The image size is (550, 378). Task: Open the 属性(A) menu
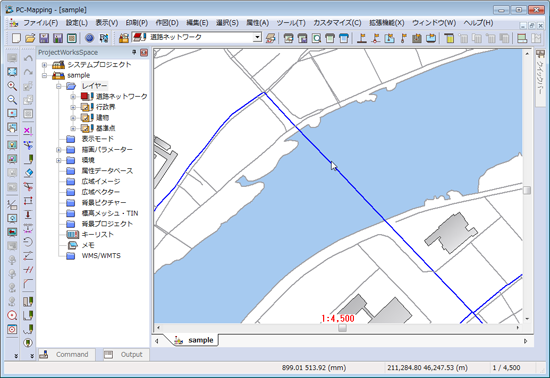coord(257,23)
